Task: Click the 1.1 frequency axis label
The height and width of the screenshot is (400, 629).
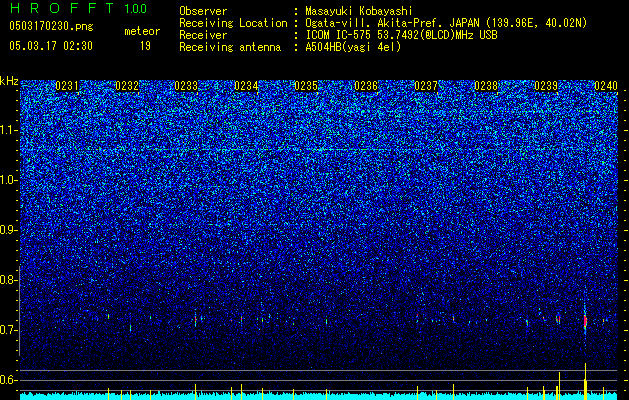Action: 9,130
